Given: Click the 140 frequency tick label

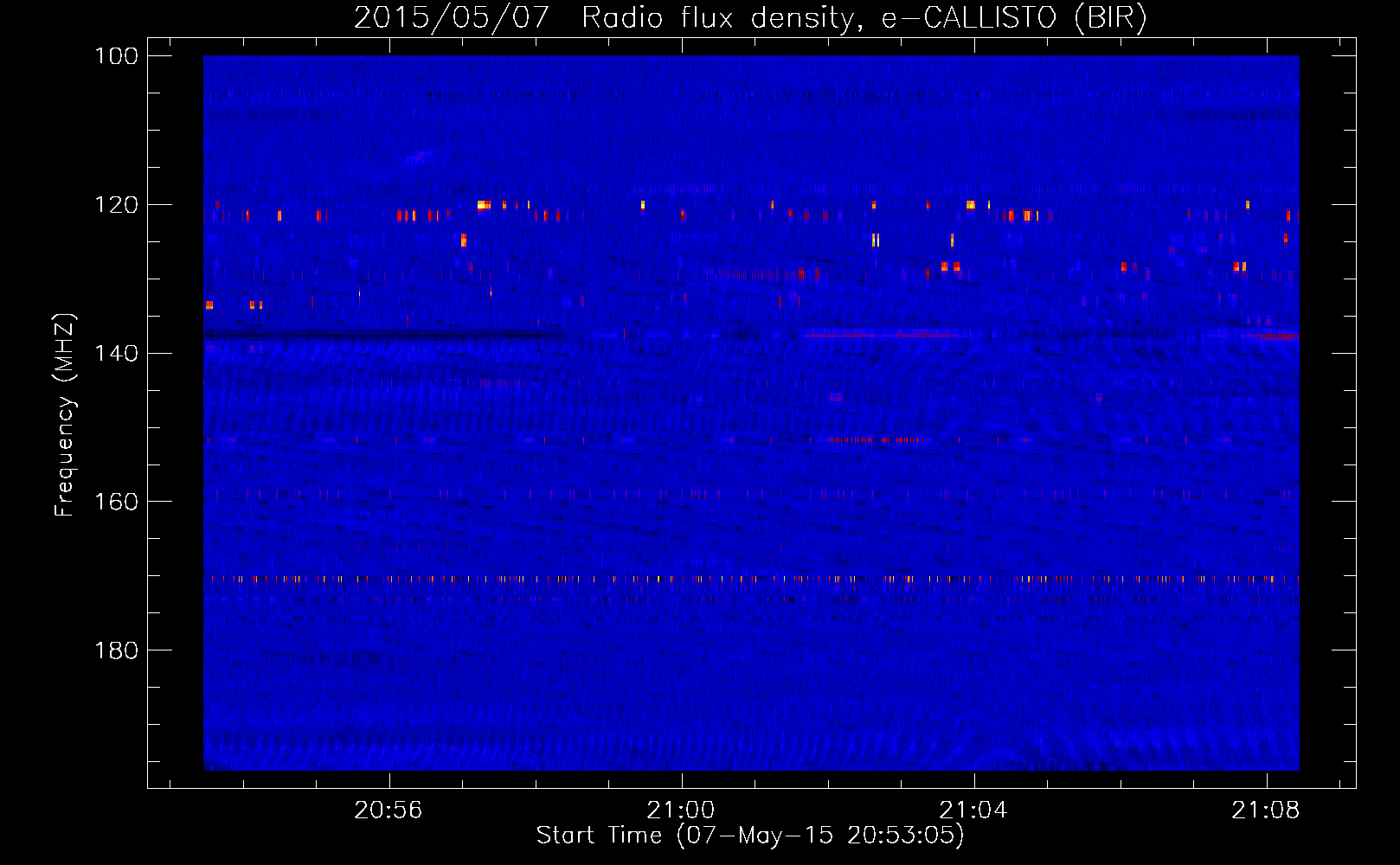Looking at the screenshot, I should click(116, 353).
